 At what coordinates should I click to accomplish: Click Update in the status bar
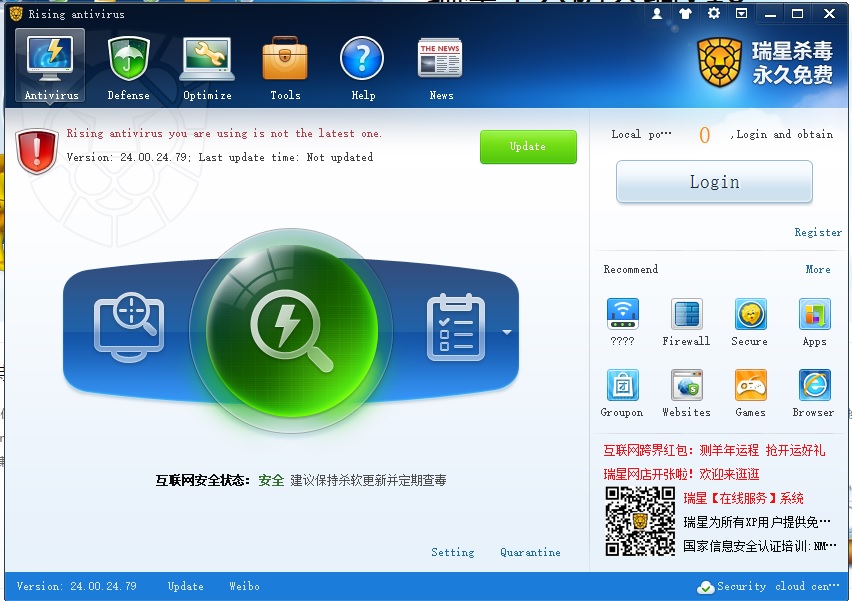point(186,586)
